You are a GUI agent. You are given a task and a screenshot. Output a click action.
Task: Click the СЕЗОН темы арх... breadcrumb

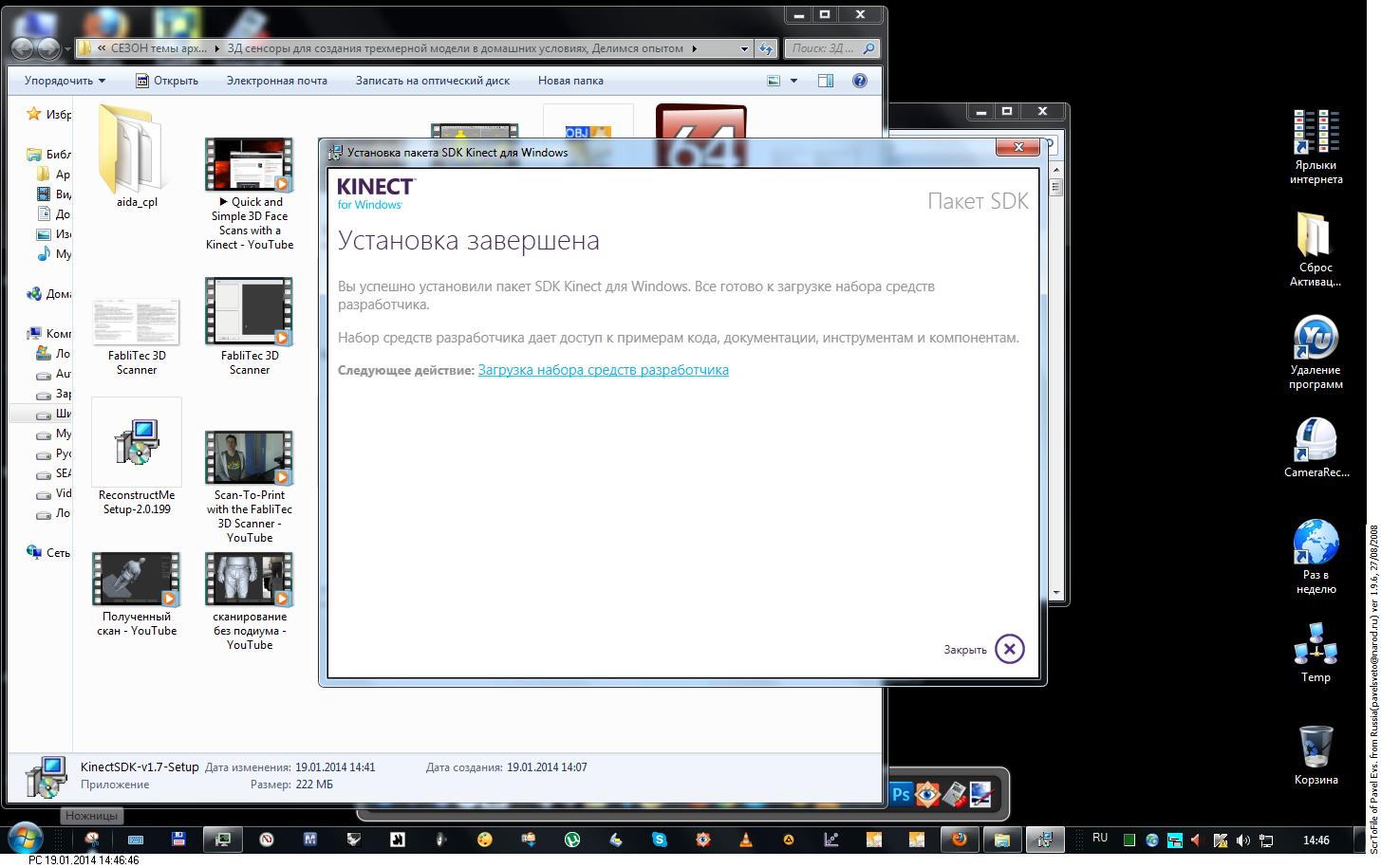tap(158, 48)
